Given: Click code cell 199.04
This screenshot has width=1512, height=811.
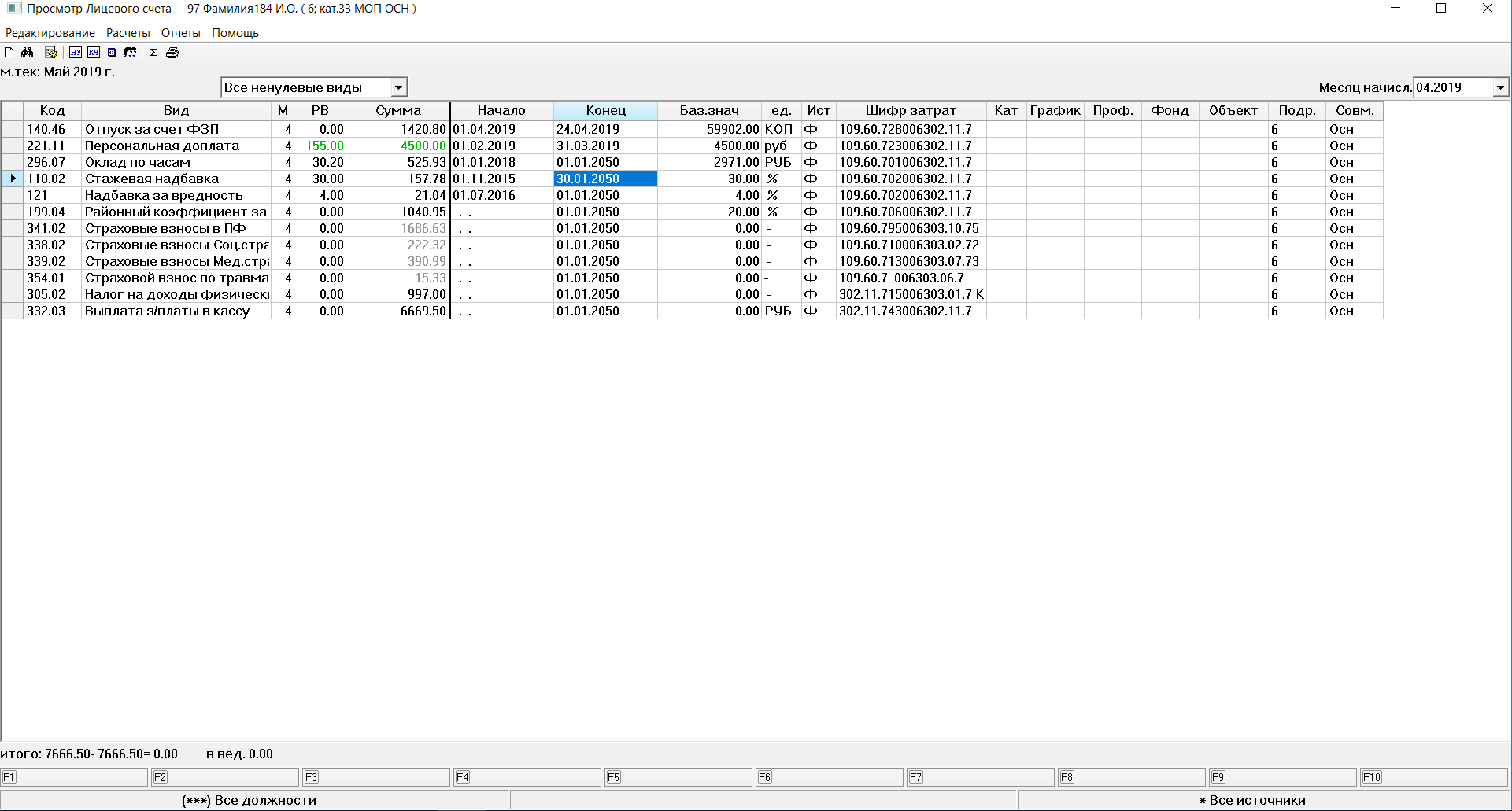Looking at the screenshot, I should [x=52, y=212].
